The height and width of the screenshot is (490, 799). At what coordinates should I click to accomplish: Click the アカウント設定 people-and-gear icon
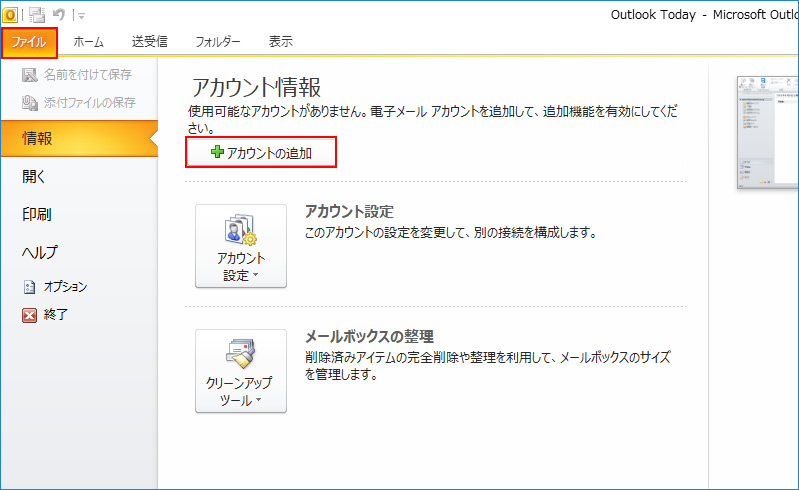click(x=241, y=230)
